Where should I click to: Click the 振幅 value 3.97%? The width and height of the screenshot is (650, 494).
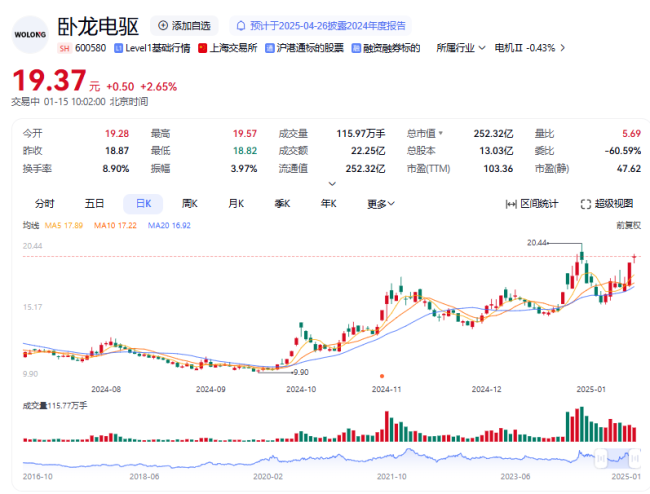244,169
